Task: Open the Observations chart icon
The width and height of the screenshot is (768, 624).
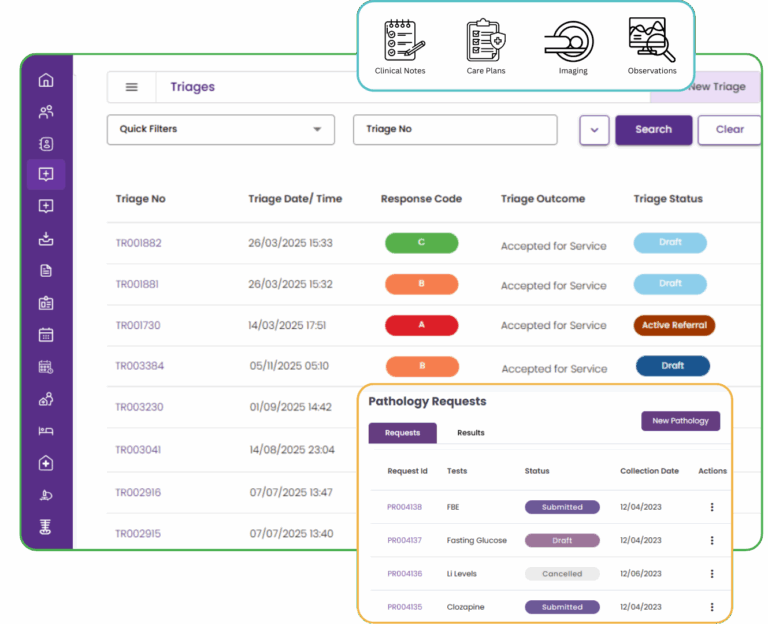Action: tap(652, 42)
